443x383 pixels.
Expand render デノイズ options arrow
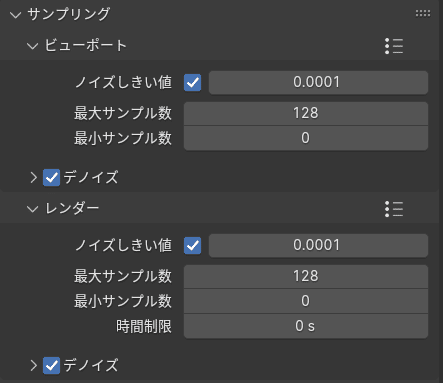33,365
